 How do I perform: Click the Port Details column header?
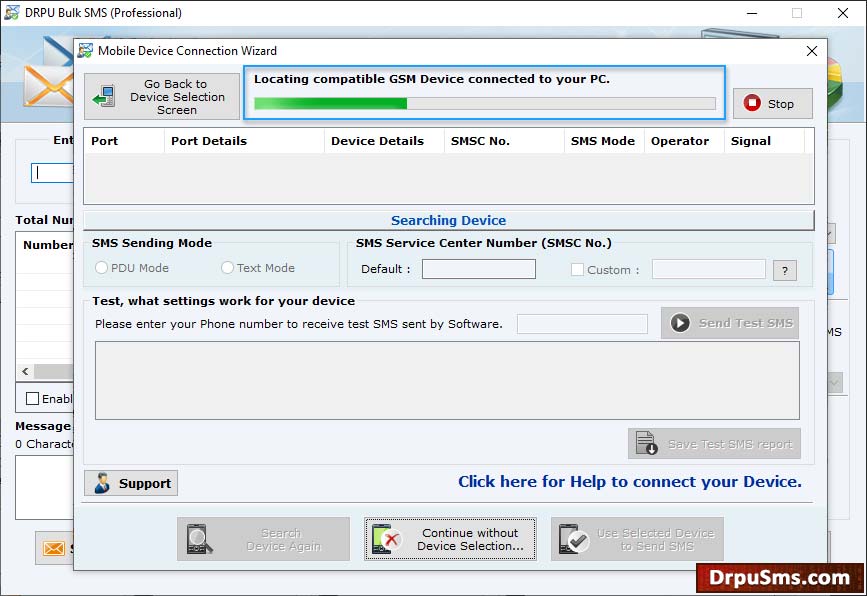coord(244,141)
